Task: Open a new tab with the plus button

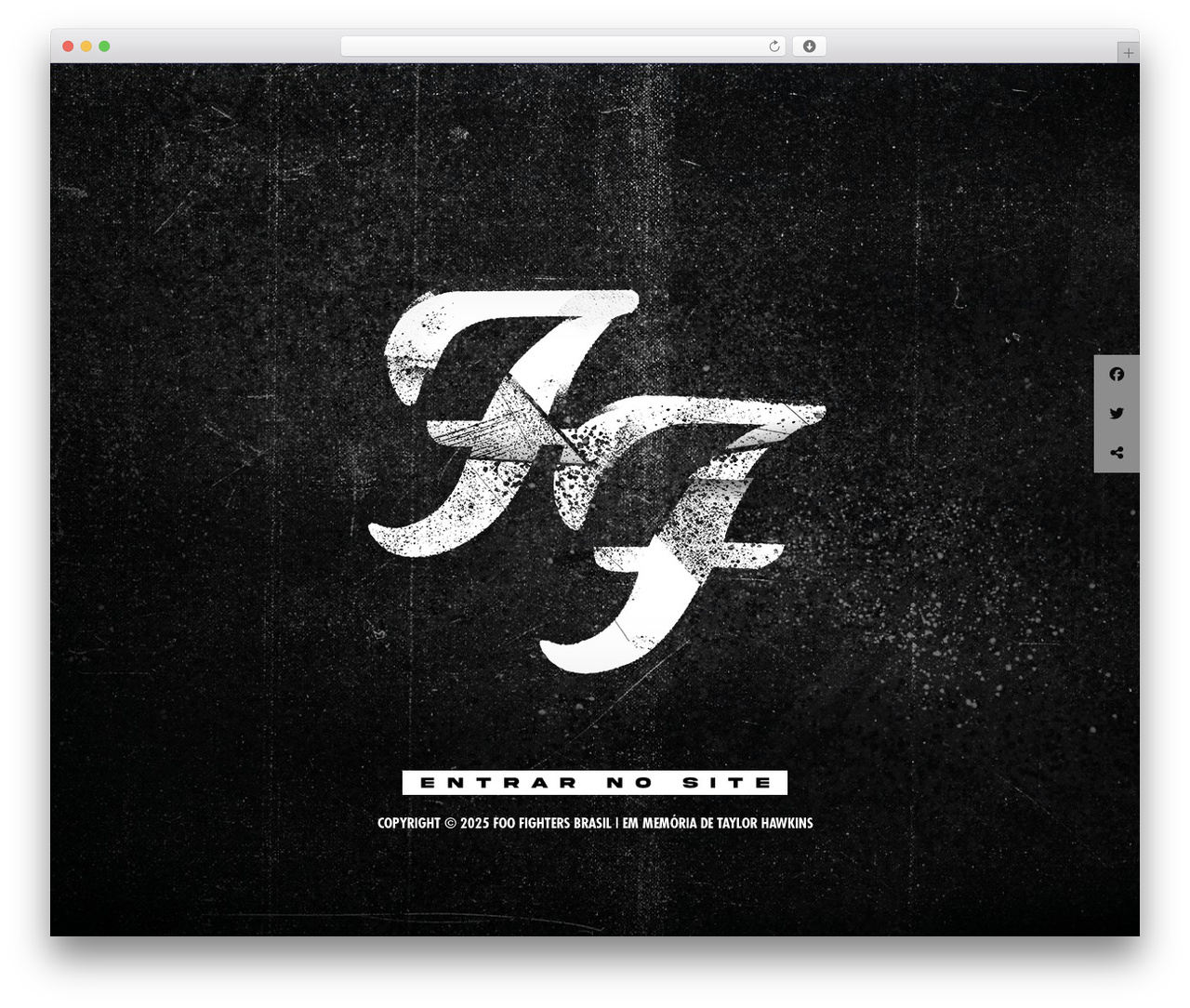Action: pyautogui.click(x=1128, y=53)
